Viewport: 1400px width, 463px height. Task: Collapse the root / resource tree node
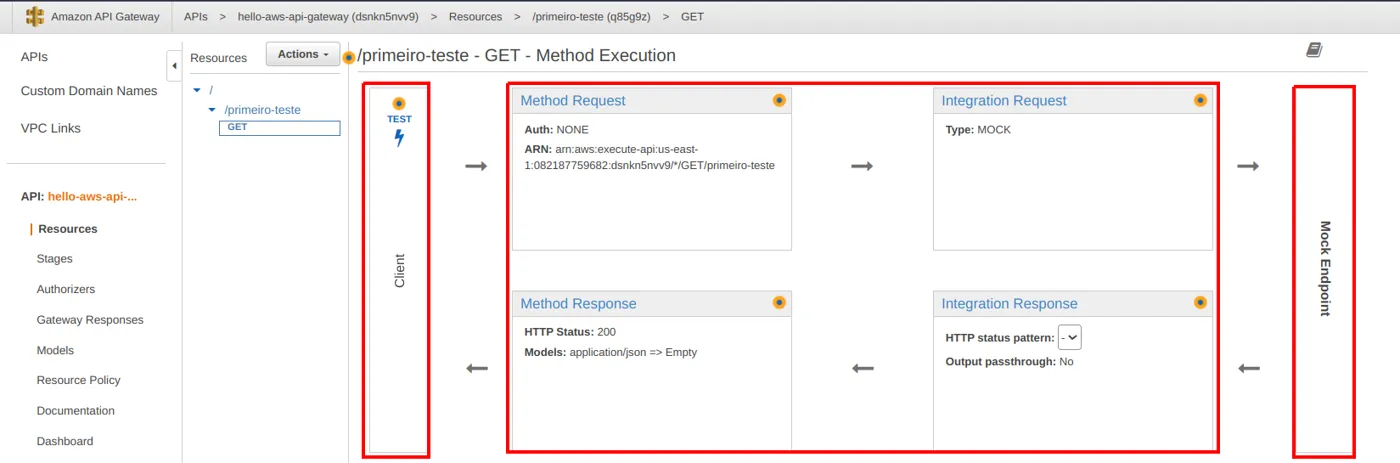tap(198, 90)
